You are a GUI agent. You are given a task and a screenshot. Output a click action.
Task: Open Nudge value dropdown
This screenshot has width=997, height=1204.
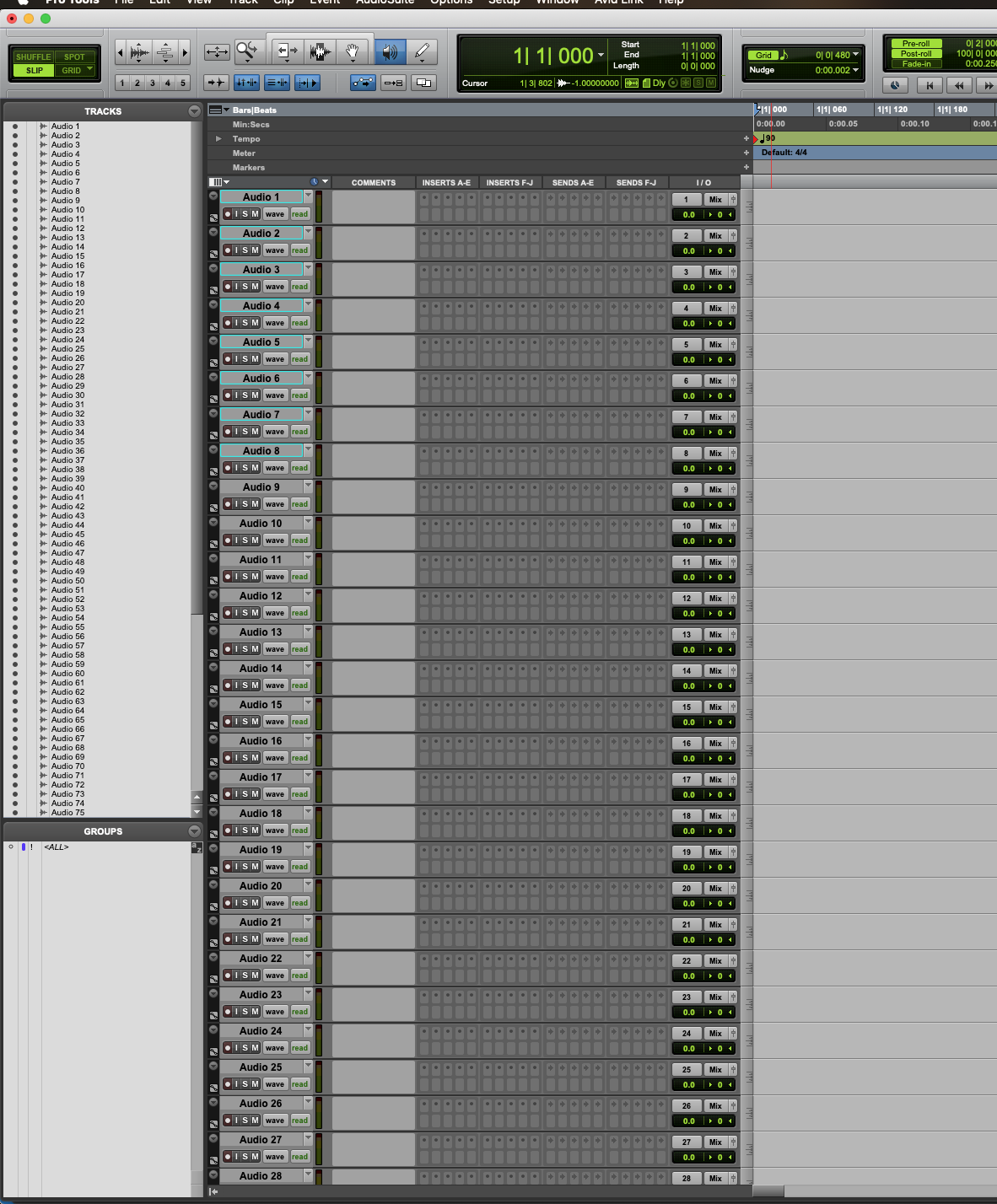coord(856,70)
